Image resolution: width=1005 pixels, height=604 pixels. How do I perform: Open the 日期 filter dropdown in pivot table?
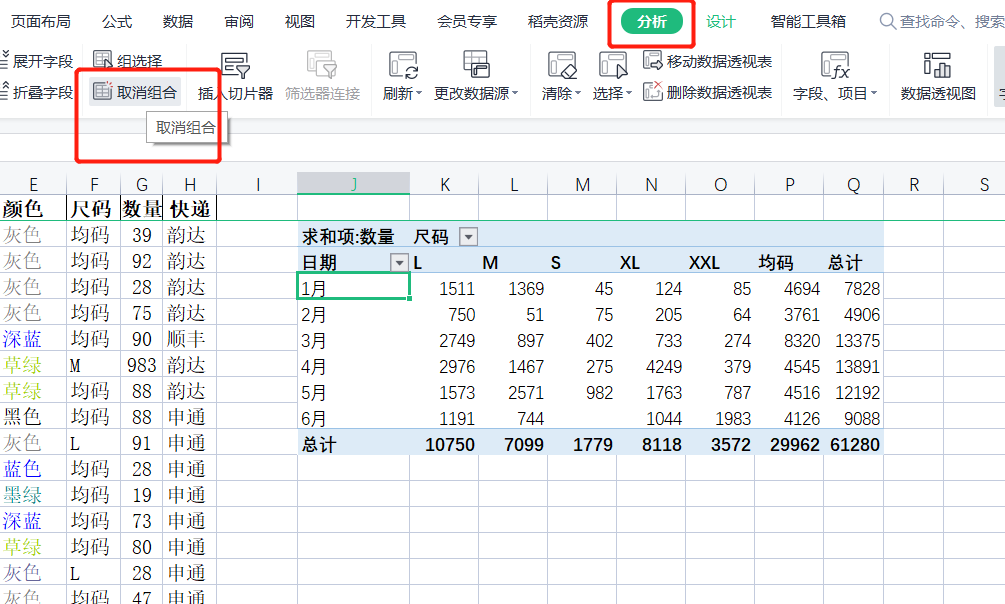400,262
